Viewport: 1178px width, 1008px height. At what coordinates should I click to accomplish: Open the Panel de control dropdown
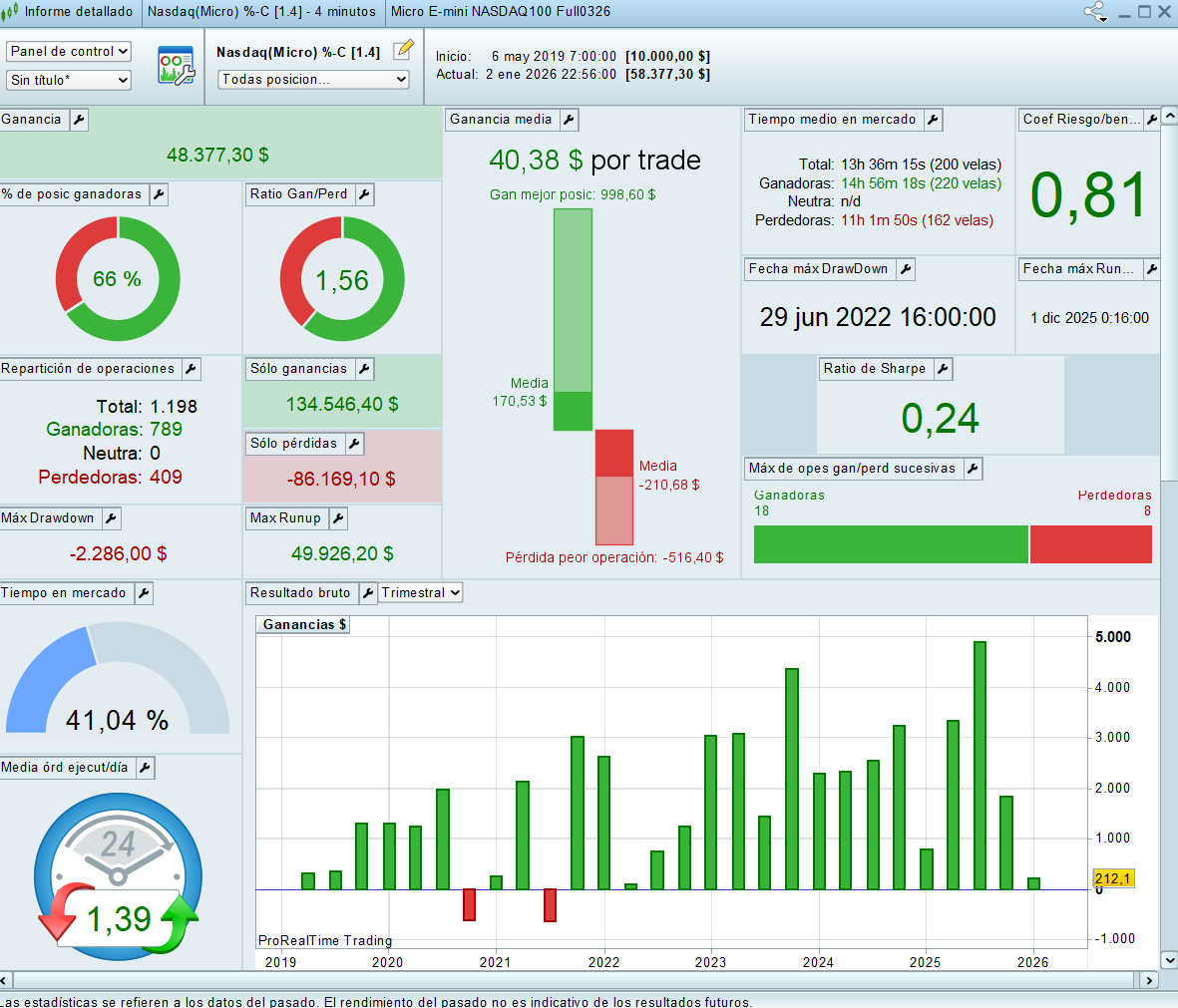69,51
